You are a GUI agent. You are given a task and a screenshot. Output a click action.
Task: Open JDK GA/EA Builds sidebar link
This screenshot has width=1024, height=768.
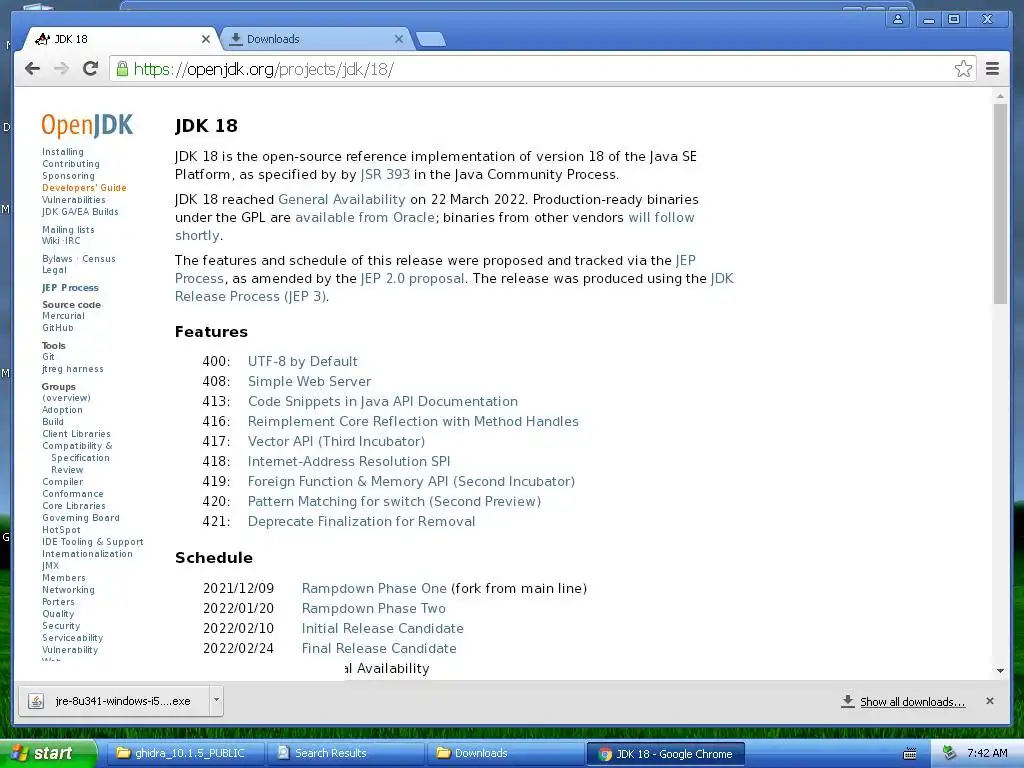[x=80, y=212]
